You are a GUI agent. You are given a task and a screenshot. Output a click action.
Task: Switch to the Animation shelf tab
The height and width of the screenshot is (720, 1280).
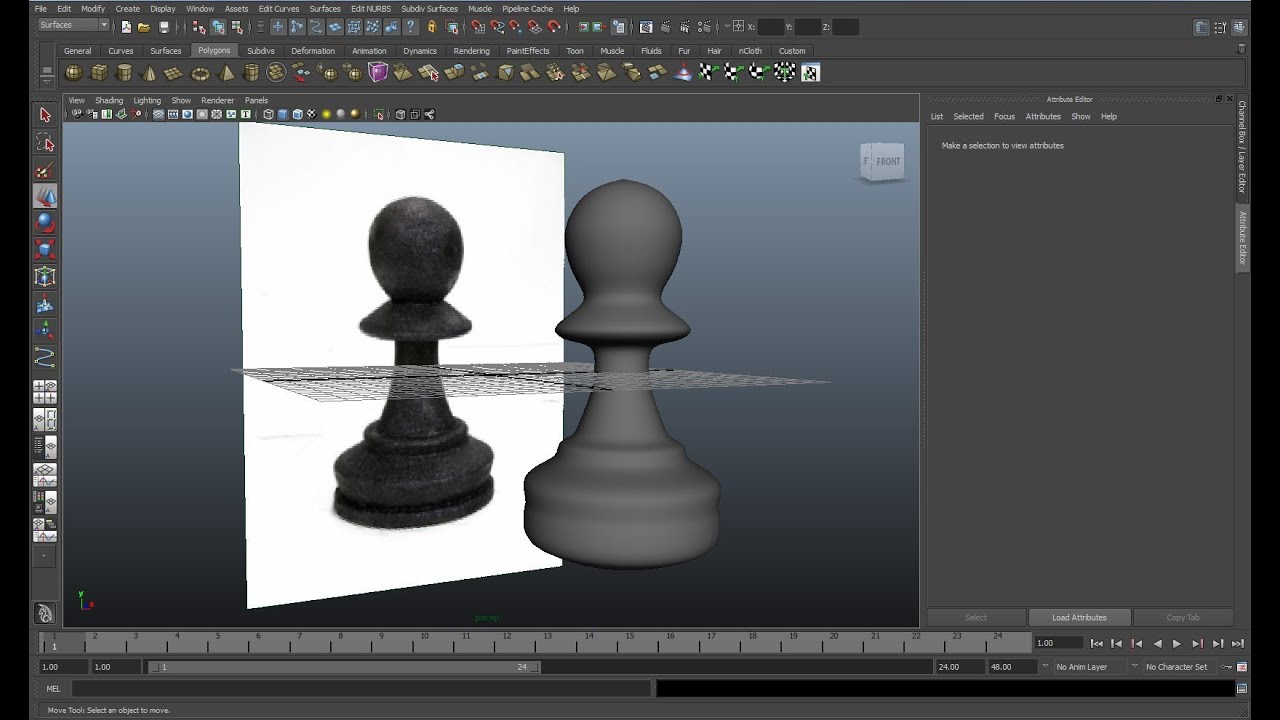click(369, 51)
